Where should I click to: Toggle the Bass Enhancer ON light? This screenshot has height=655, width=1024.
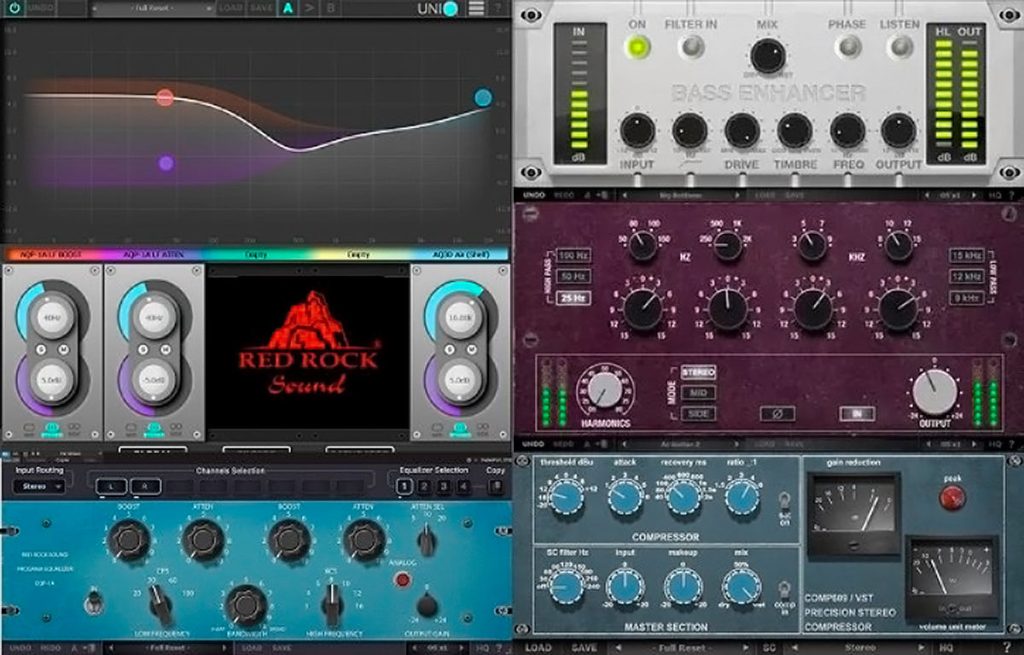pos(637,47)
